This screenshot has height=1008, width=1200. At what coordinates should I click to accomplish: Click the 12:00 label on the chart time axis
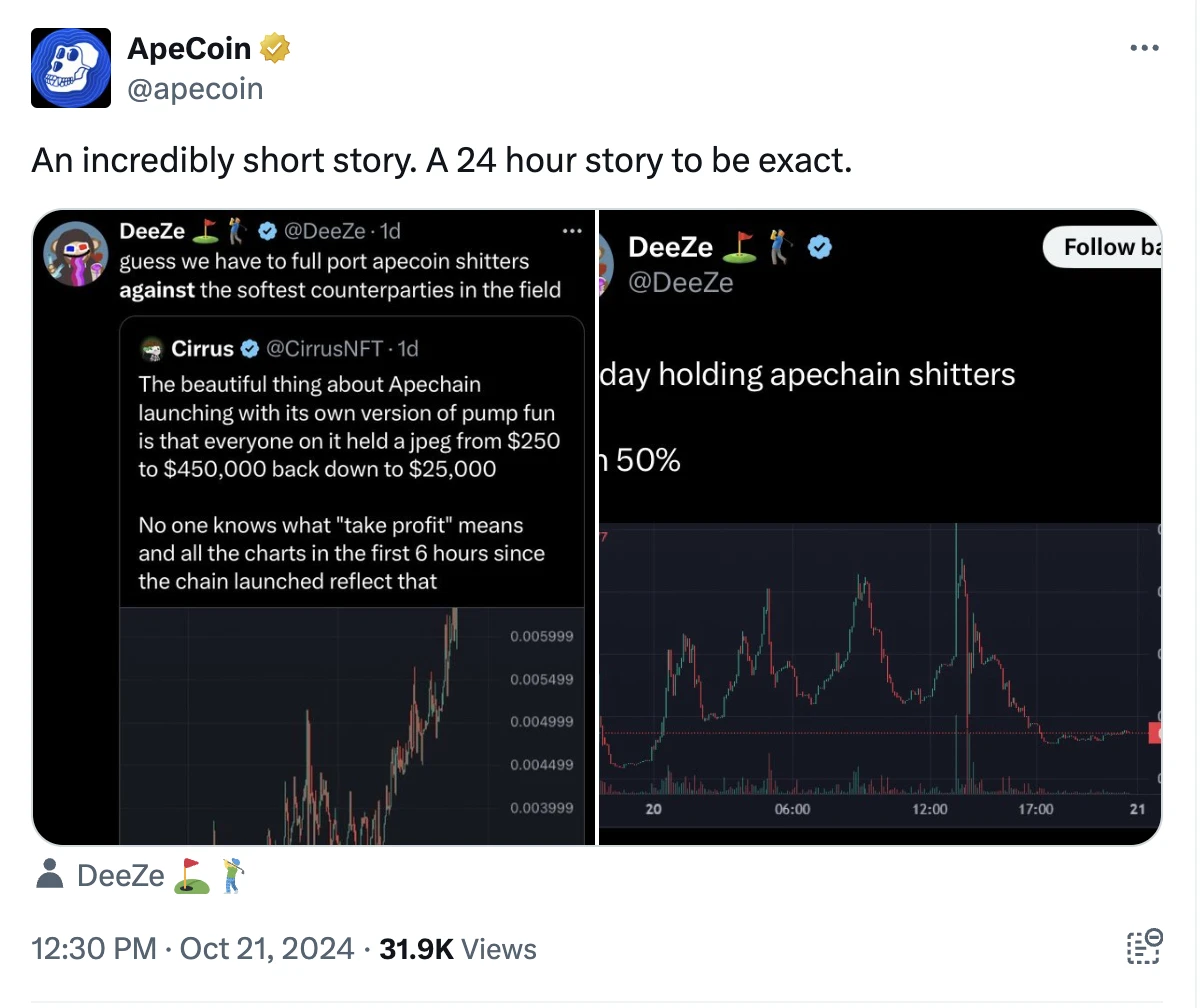[x=930, y=809]
